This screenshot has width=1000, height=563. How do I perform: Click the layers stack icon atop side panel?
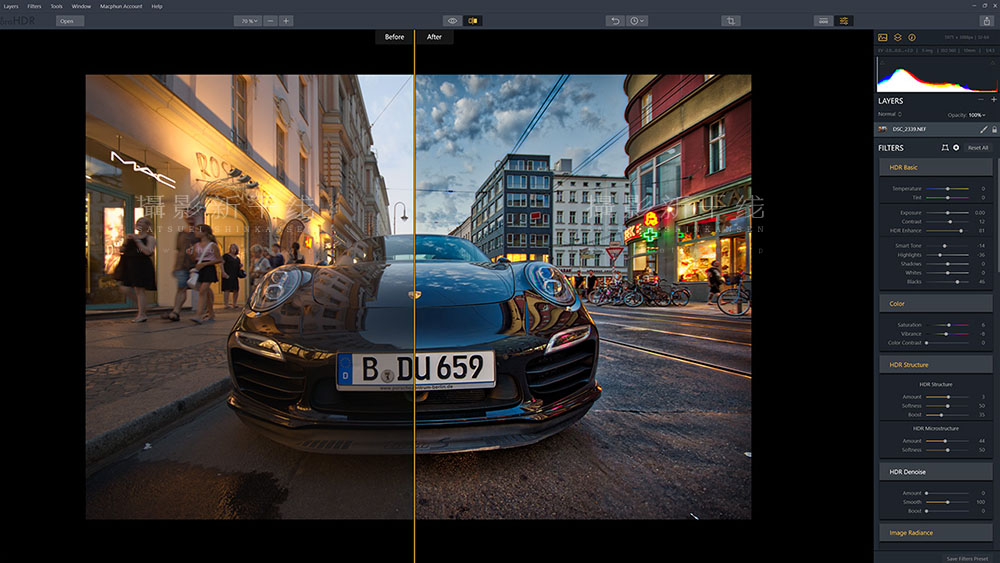tap(897, 38)
